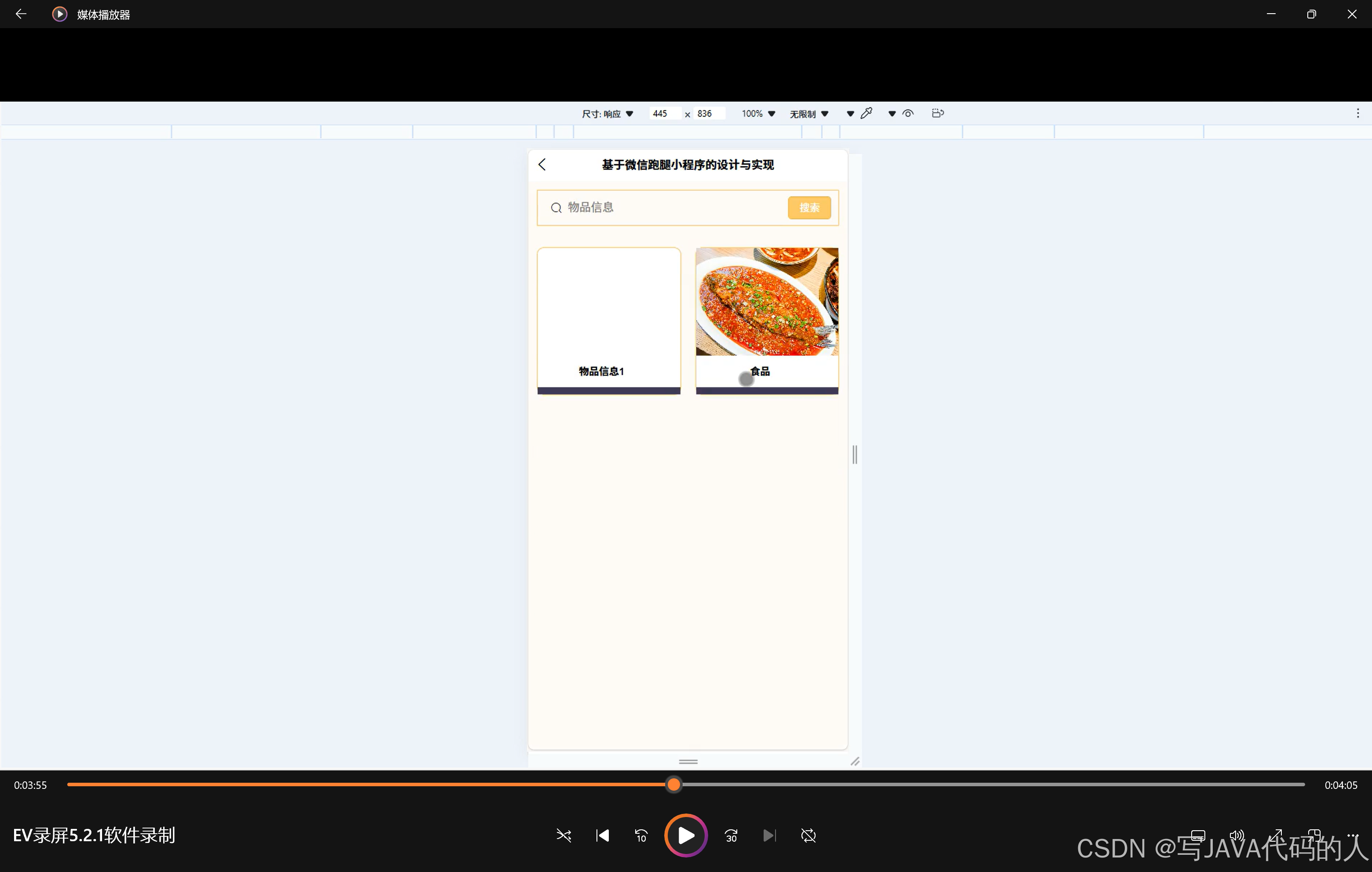The width and height of the screenshot is (1372, 872).
Task: Open the three-dot more options menu
Action: pos(1358,113)
